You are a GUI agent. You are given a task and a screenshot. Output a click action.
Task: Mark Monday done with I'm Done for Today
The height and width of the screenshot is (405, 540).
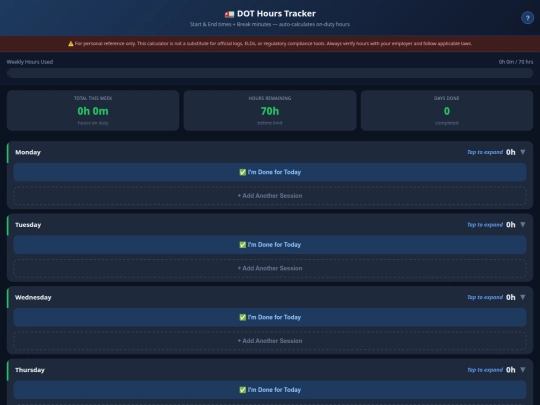coord(270,172)
